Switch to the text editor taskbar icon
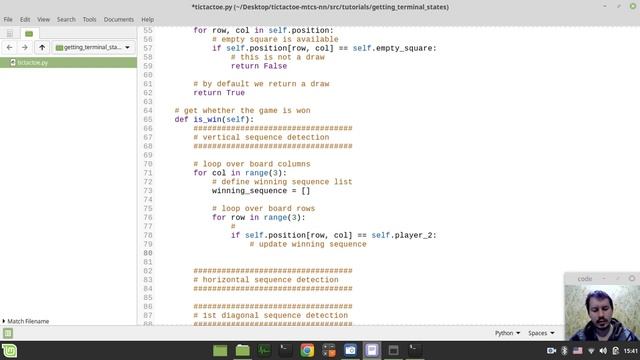 coord(372,351)
